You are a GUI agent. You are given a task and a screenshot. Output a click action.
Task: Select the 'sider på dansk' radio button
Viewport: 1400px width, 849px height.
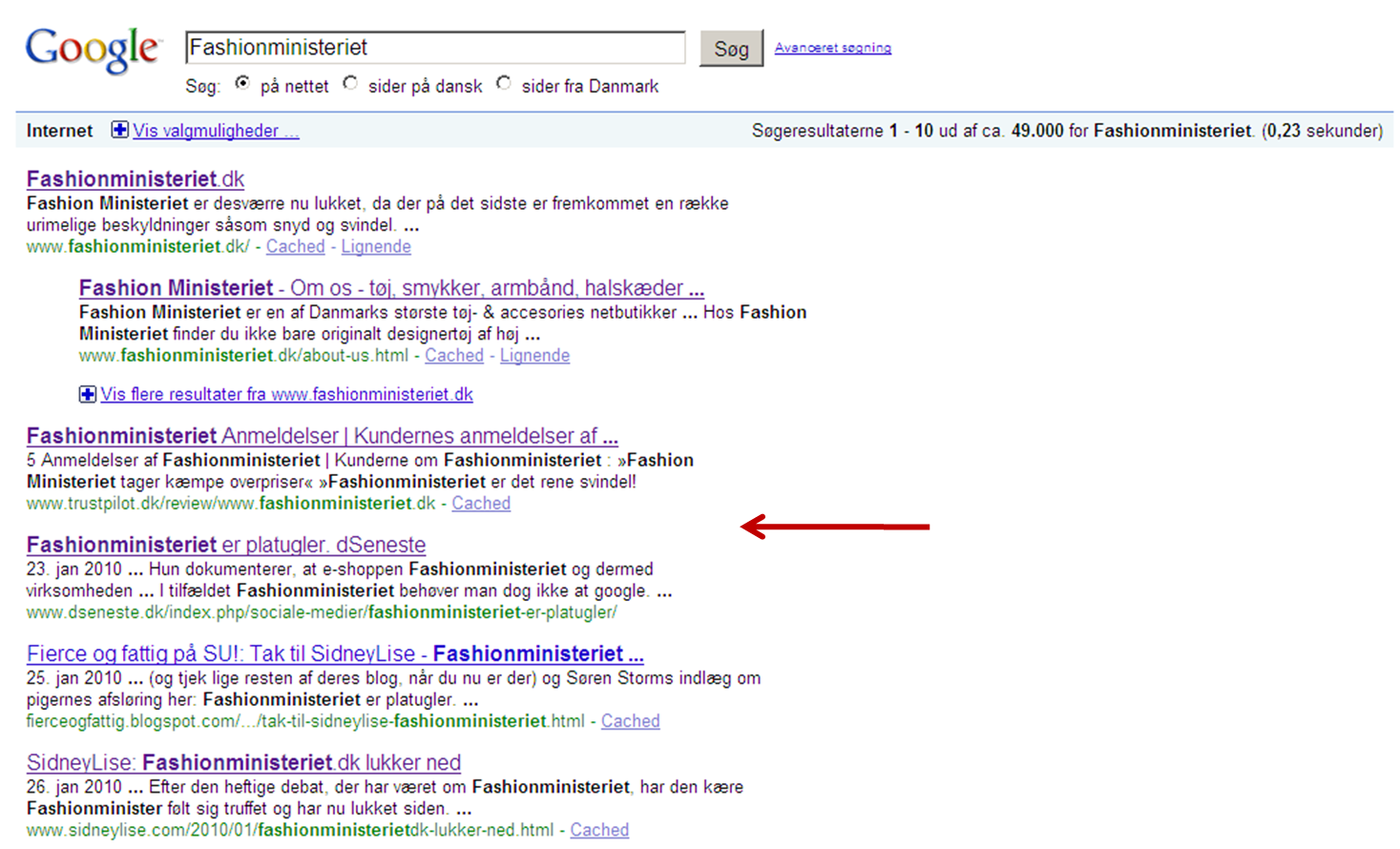[x=350, y=83]
